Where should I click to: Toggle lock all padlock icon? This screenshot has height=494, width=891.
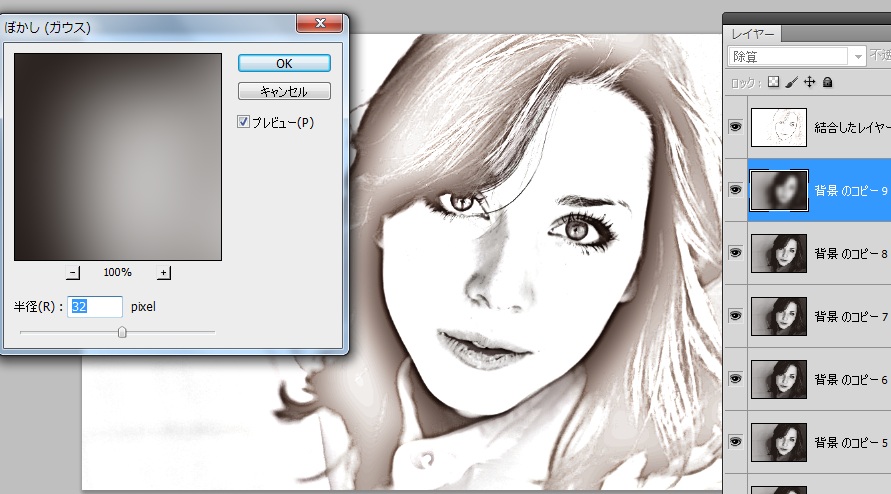click(x=827, y=82)
